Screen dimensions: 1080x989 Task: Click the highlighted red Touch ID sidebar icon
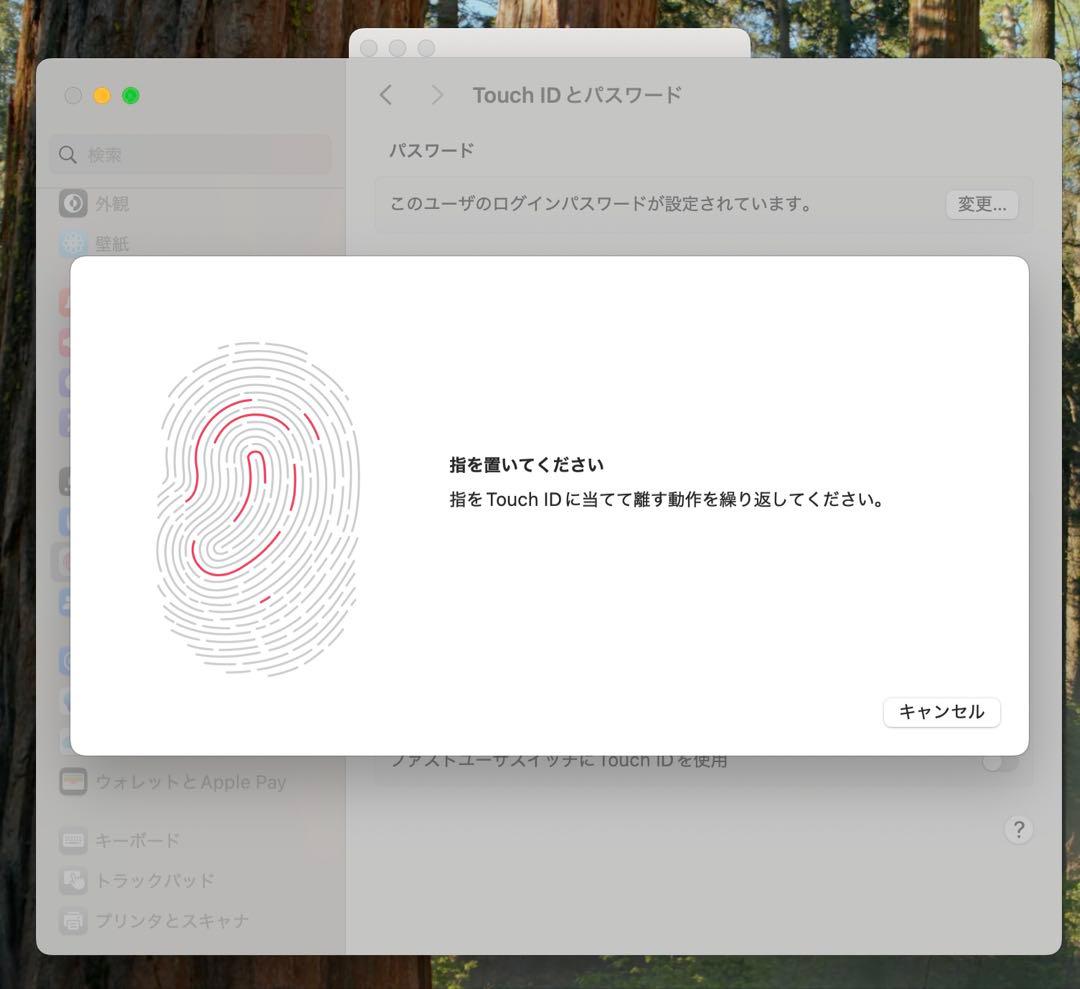tap(71, 561)
